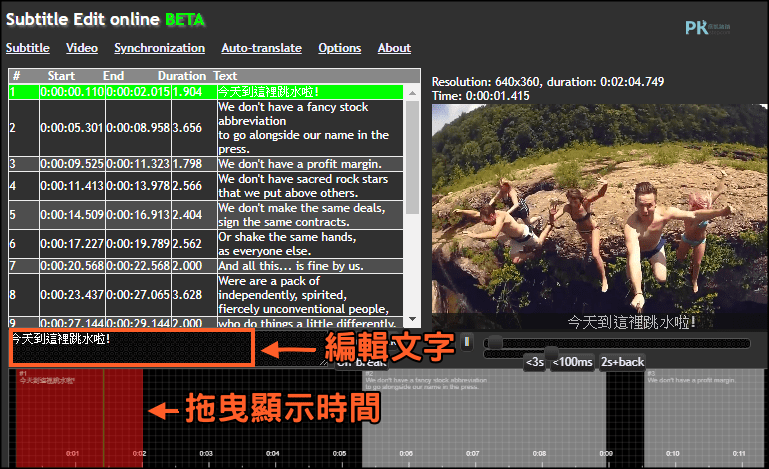The height and width of the screenshot is (469, 769).
Task: Jump back with the <3s button
Action: point(535,362)
